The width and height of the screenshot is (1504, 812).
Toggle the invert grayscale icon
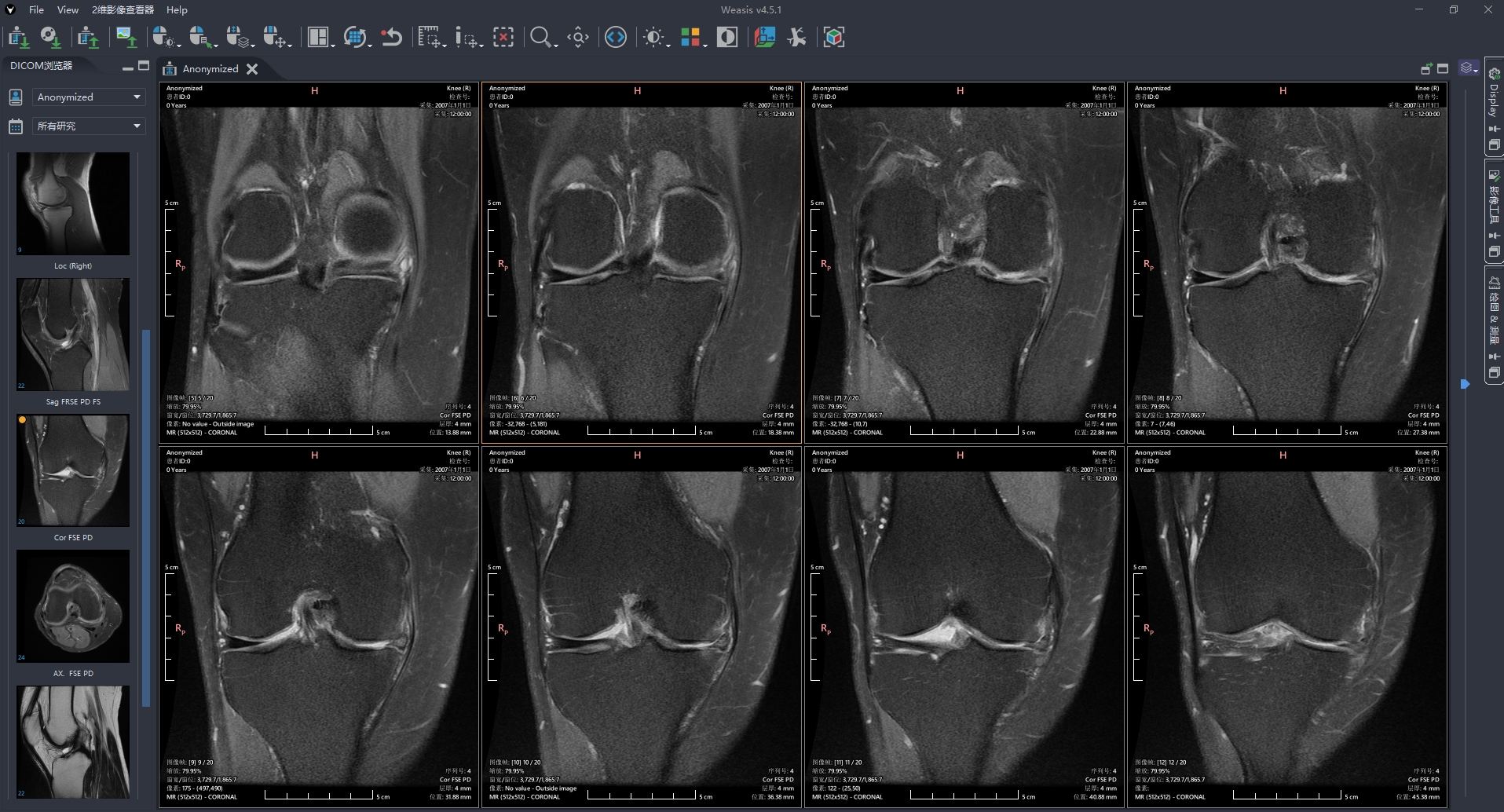(x=727, y=37)
